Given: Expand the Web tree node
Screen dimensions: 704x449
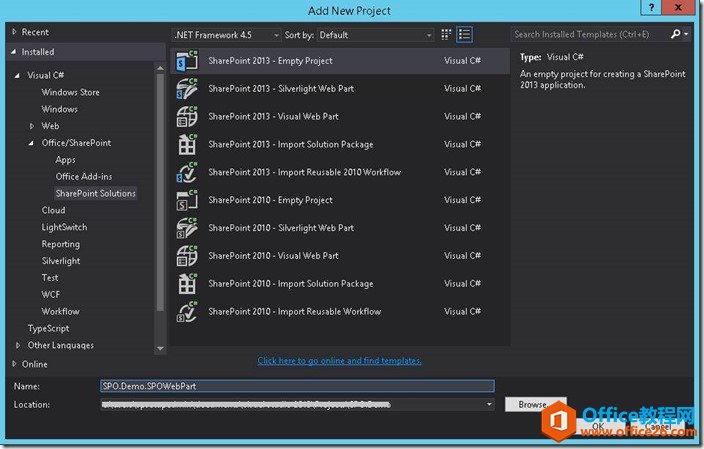Looking at the screenshot, I should [x=31, y=126].
